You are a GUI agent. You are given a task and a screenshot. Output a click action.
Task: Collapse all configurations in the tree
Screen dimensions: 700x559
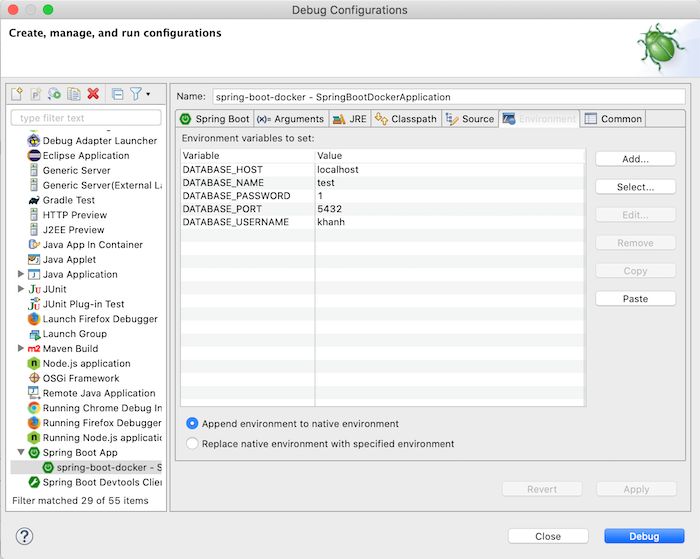click(x=117, y=94)
